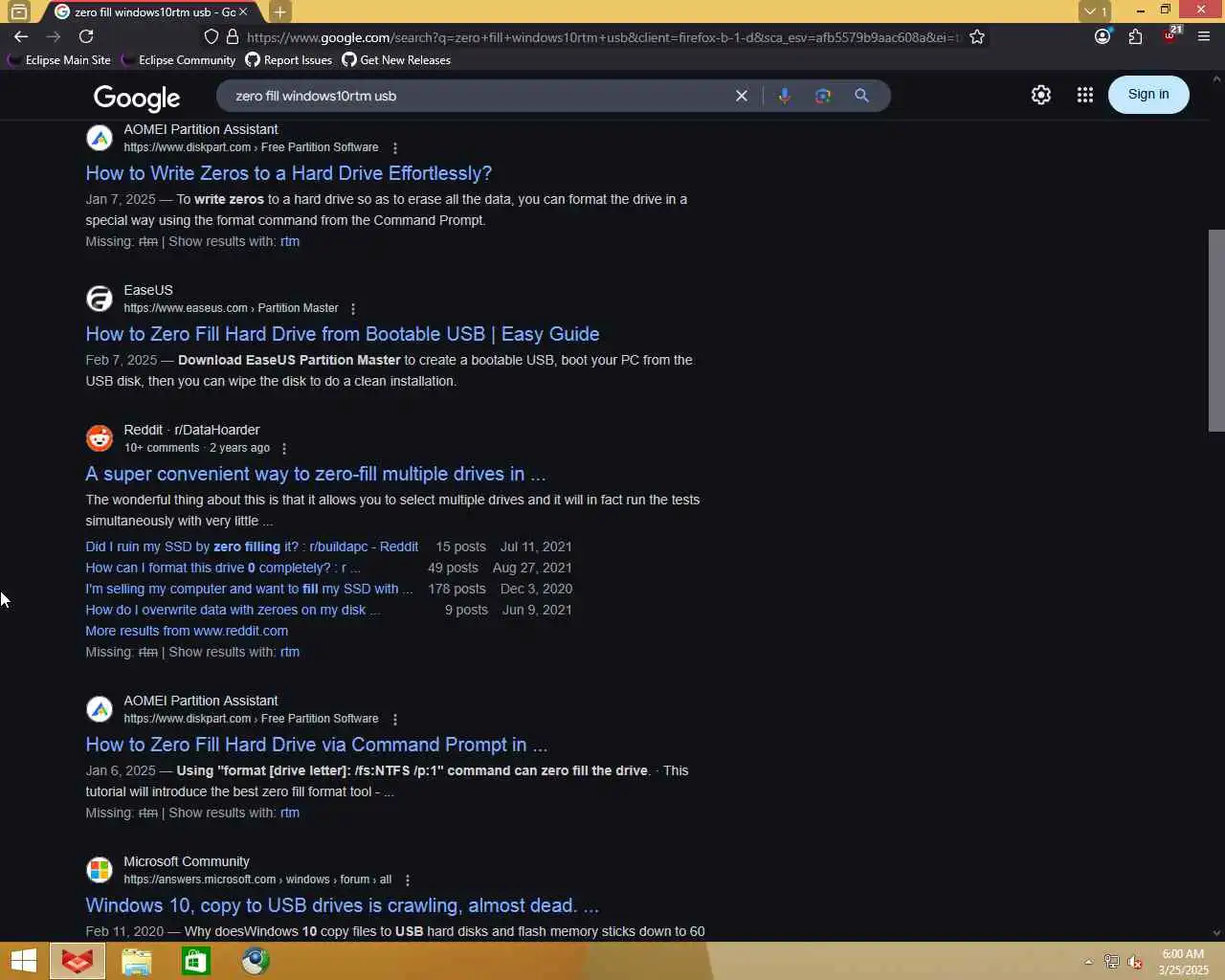Click the EaseUS site favicon
The width and height of the screenshot is (1225, 980).
pyautogui.click(x=100, y=299)
